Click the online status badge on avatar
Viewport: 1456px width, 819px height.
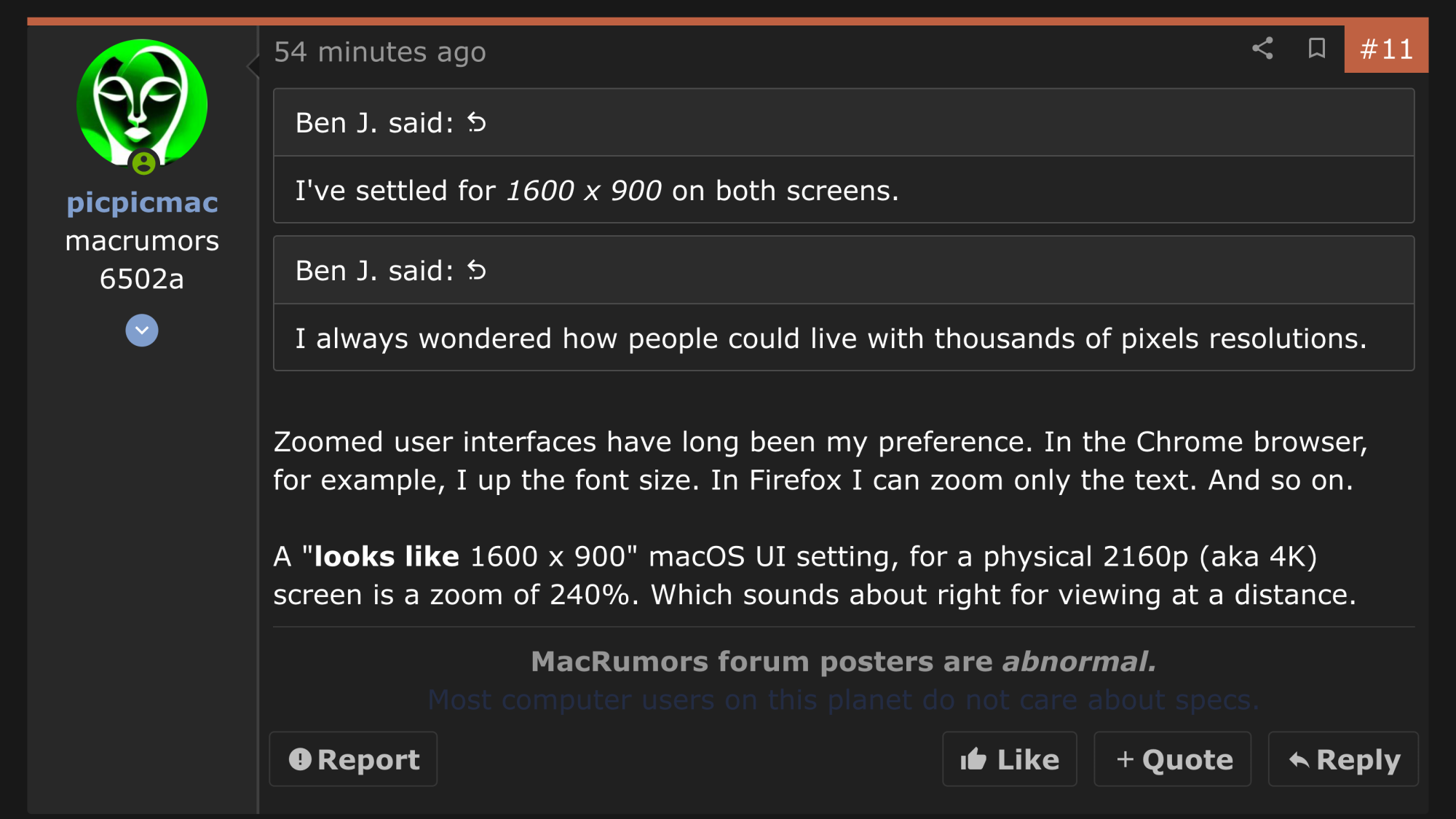143,163
